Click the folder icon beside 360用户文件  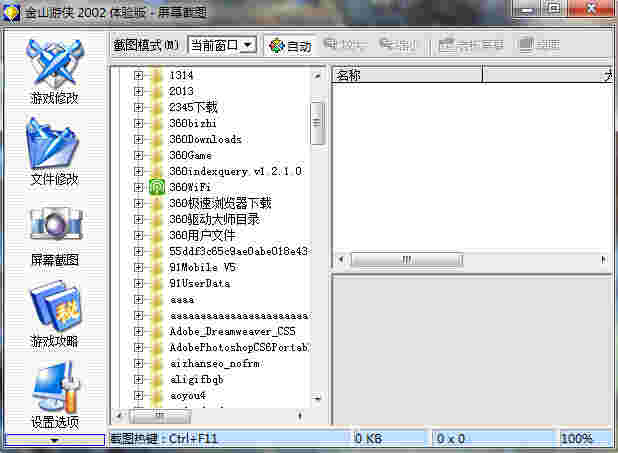point(157,235)
